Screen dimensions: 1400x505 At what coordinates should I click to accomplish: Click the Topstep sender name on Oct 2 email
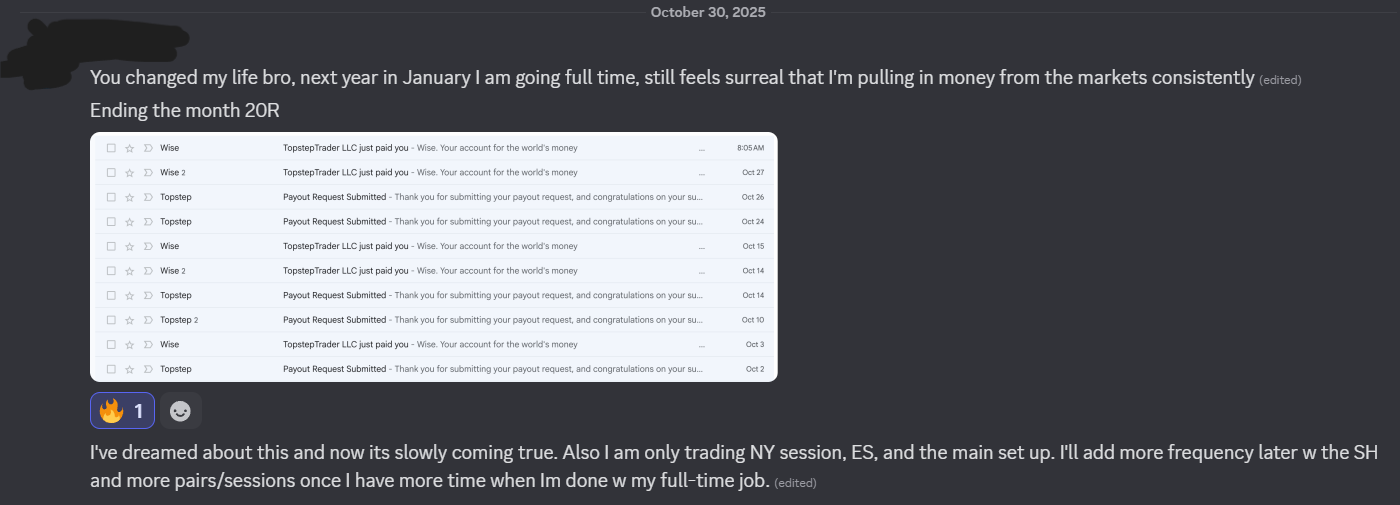click(176, 369)
